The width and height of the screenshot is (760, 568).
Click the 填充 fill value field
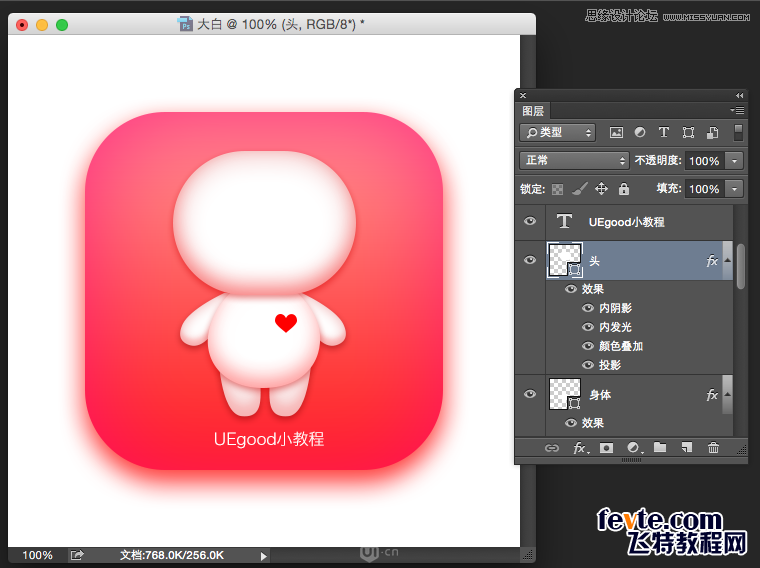click(x=703, y=189)
